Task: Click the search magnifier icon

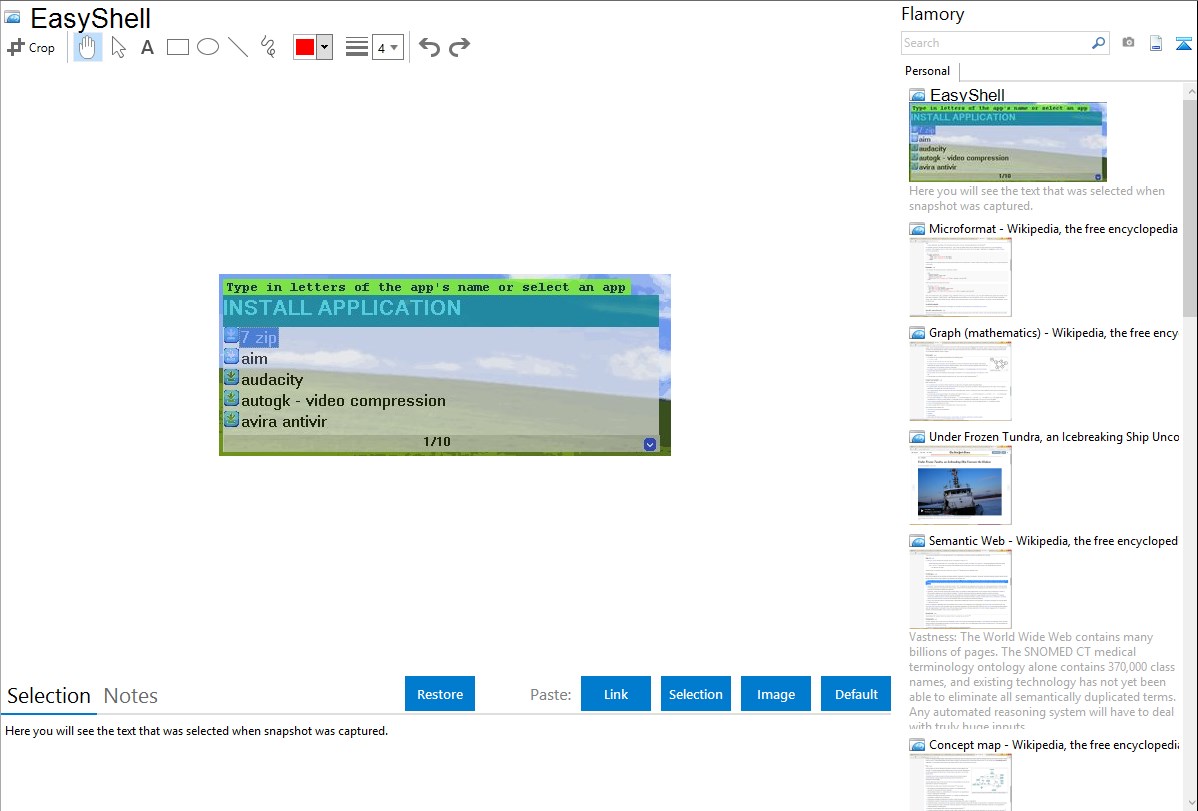Action: coord(1099,43)
